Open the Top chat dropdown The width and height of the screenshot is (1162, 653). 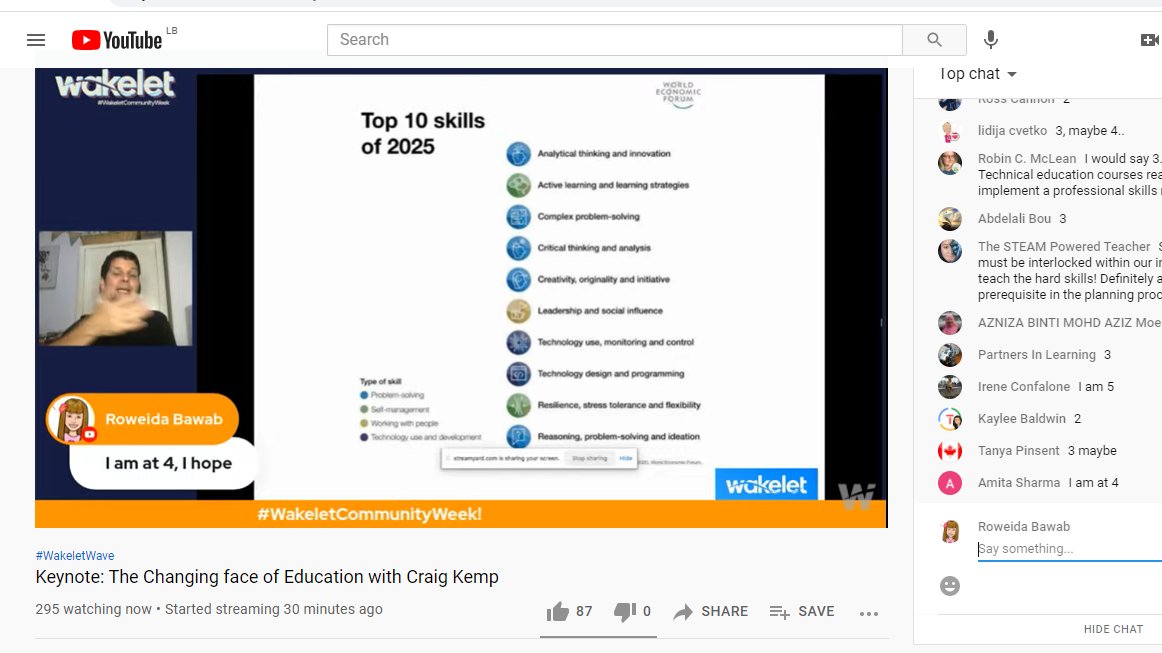click(x=977, y=74)
